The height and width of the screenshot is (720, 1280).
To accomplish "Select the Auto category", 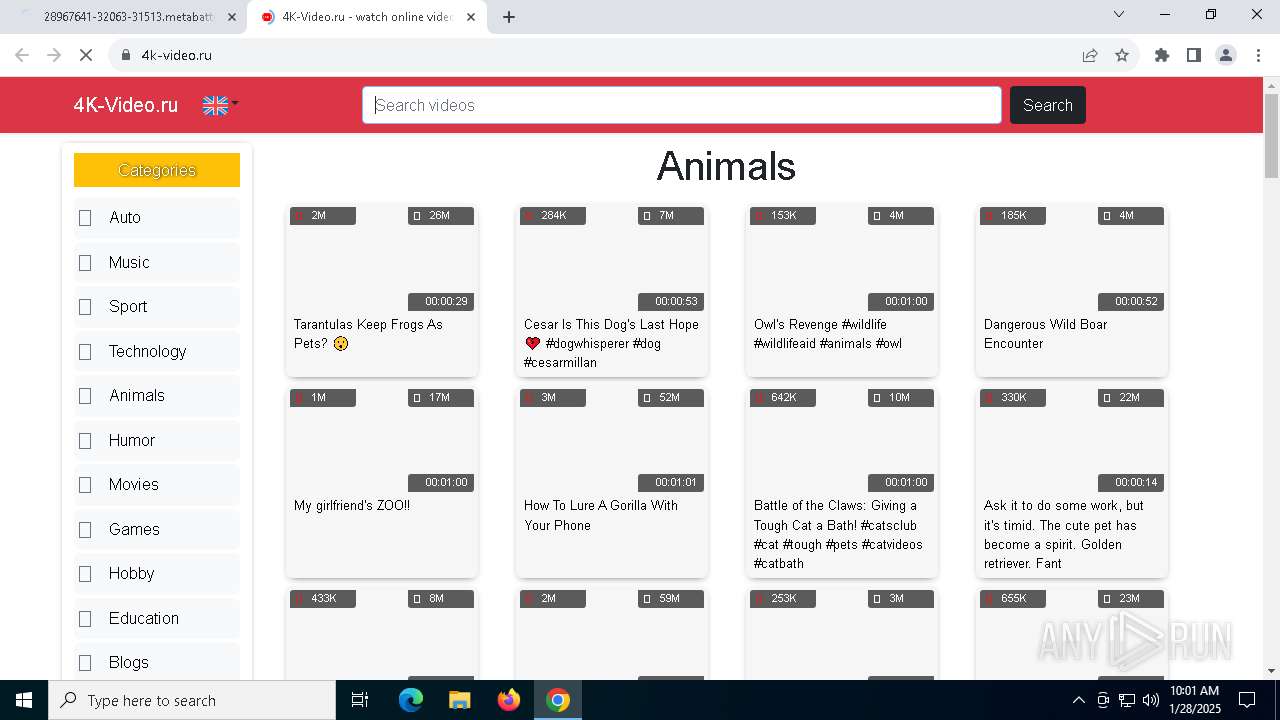I will click(157, 217).
